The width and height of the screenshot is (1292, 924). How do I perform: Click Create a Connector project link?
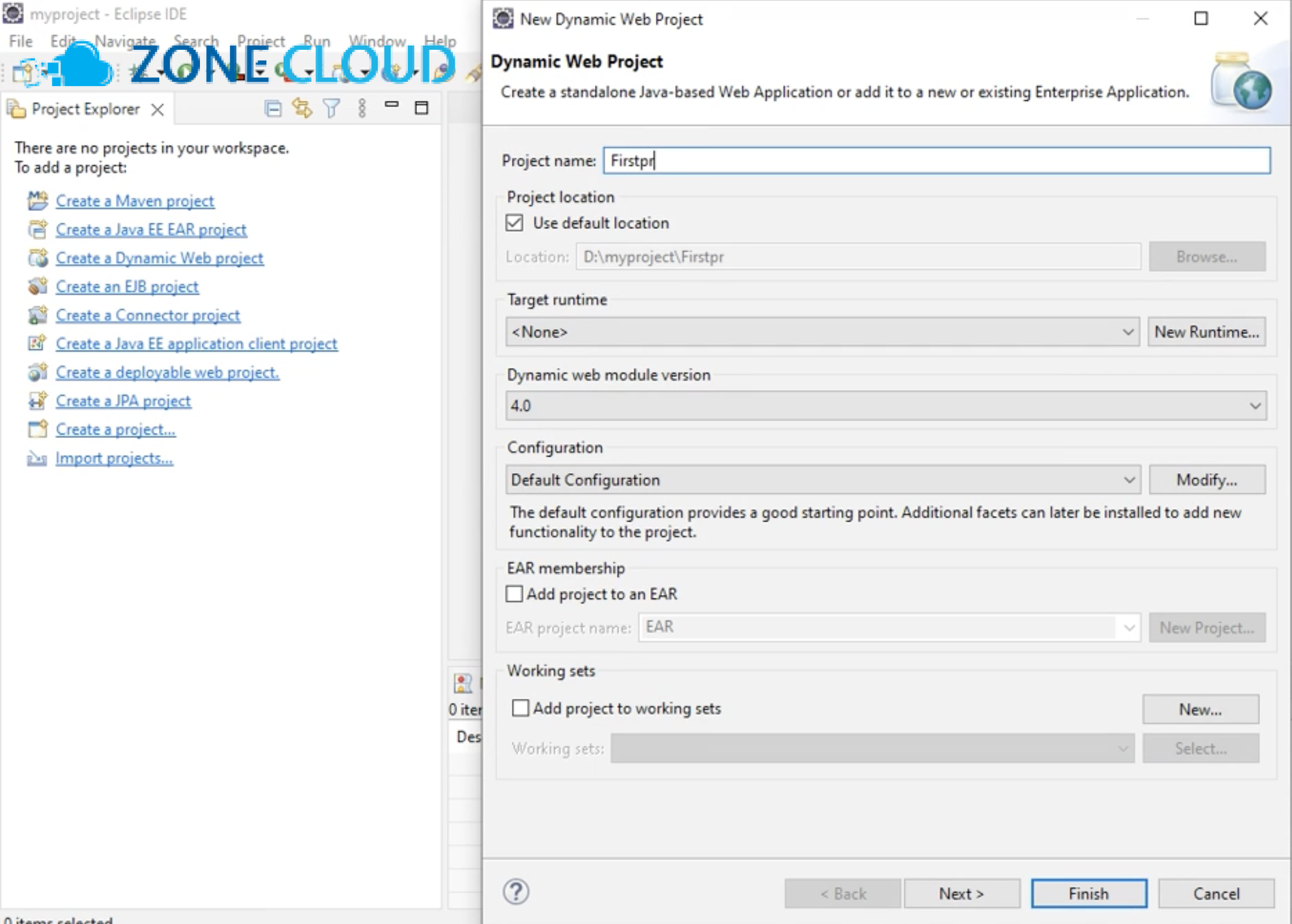click(148, 315)
